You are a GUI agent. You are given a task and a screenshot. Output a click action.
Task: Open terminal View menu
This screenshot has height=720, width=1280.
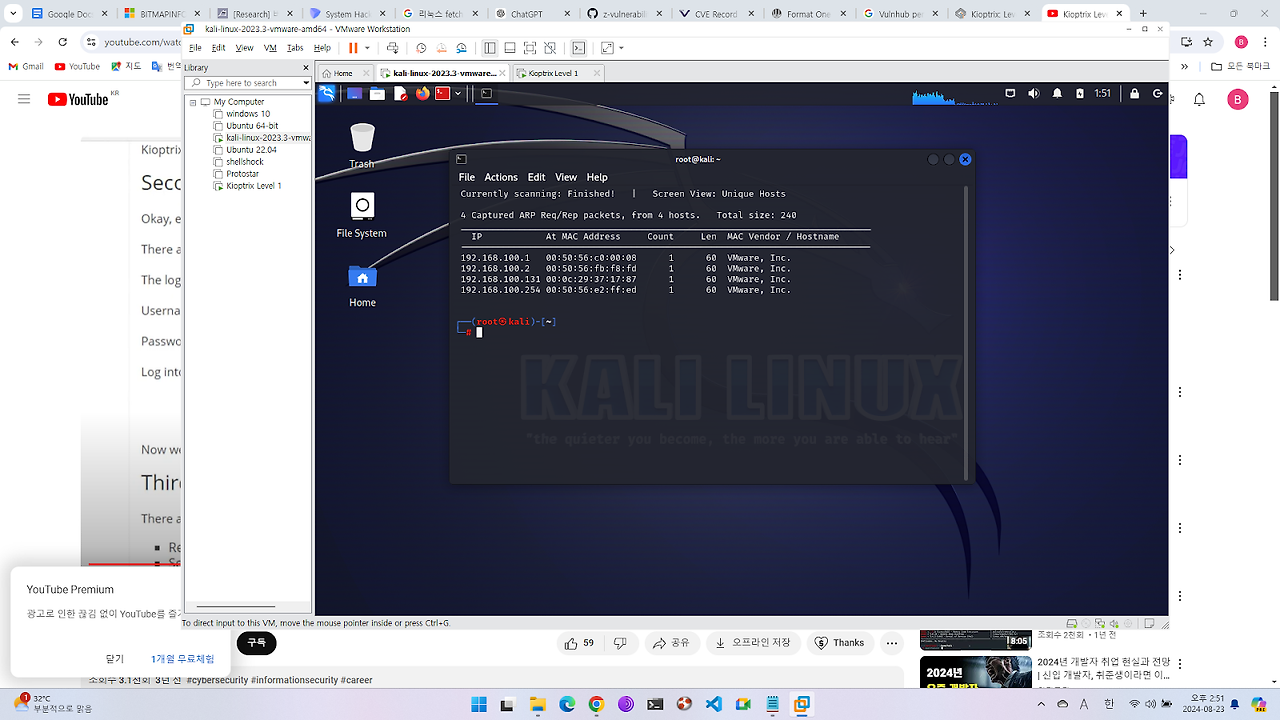(566, 177)
